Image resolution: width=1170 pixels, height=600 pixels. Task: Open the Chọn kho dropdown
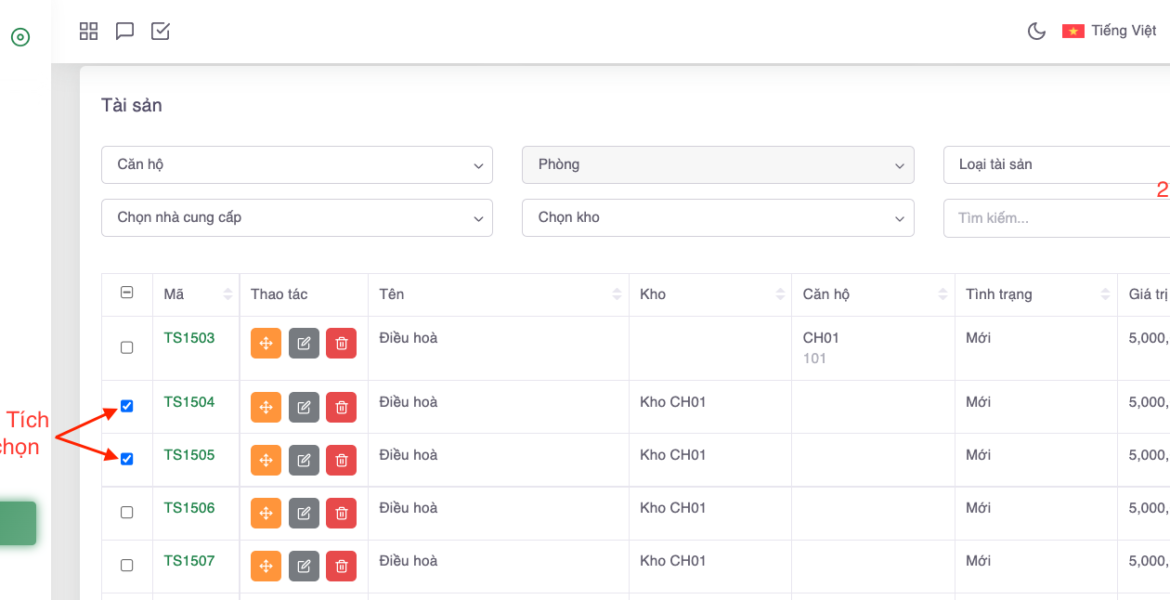tap(717, 218)
